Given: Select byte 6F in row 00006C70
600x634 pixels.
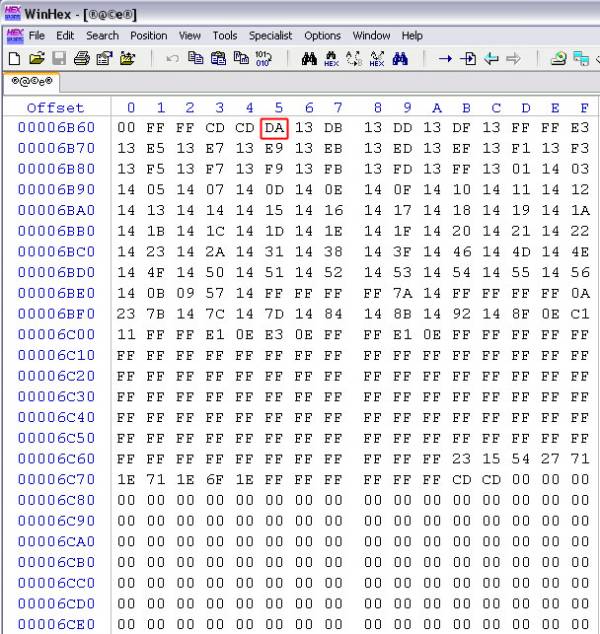Looking at the screenshot, I should click(215, 479).
